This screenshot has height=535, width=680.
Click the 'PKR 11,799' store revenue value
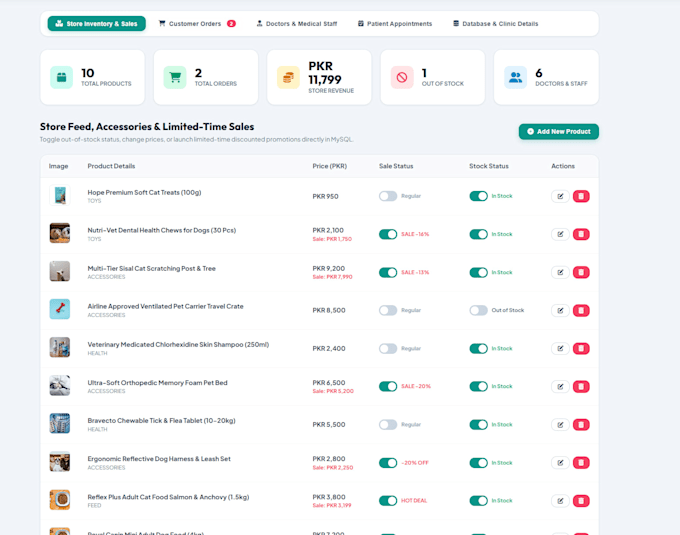(325, 73)
